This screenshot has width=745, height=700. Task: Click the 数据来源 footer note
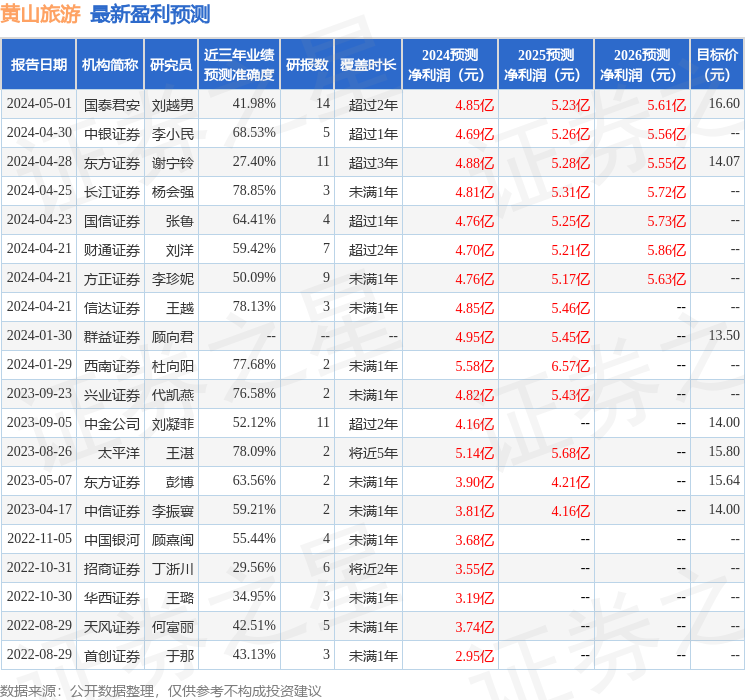pos(161,690)
